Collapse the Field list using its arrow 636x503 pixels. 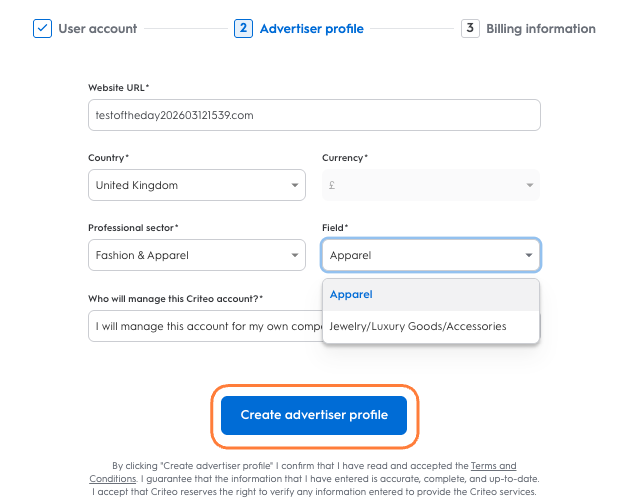(529, 255)
